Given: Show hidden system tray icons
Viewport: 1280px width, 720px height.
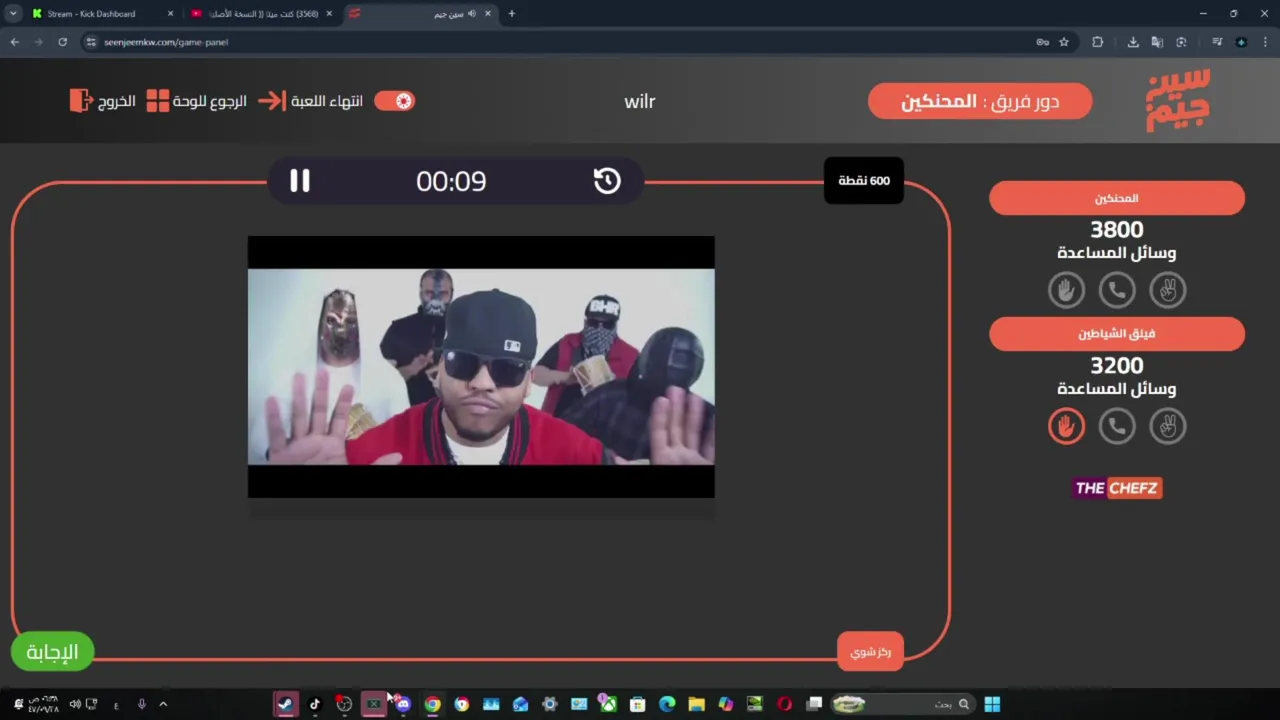Looking at the screenshot, I should coord(163,704).
